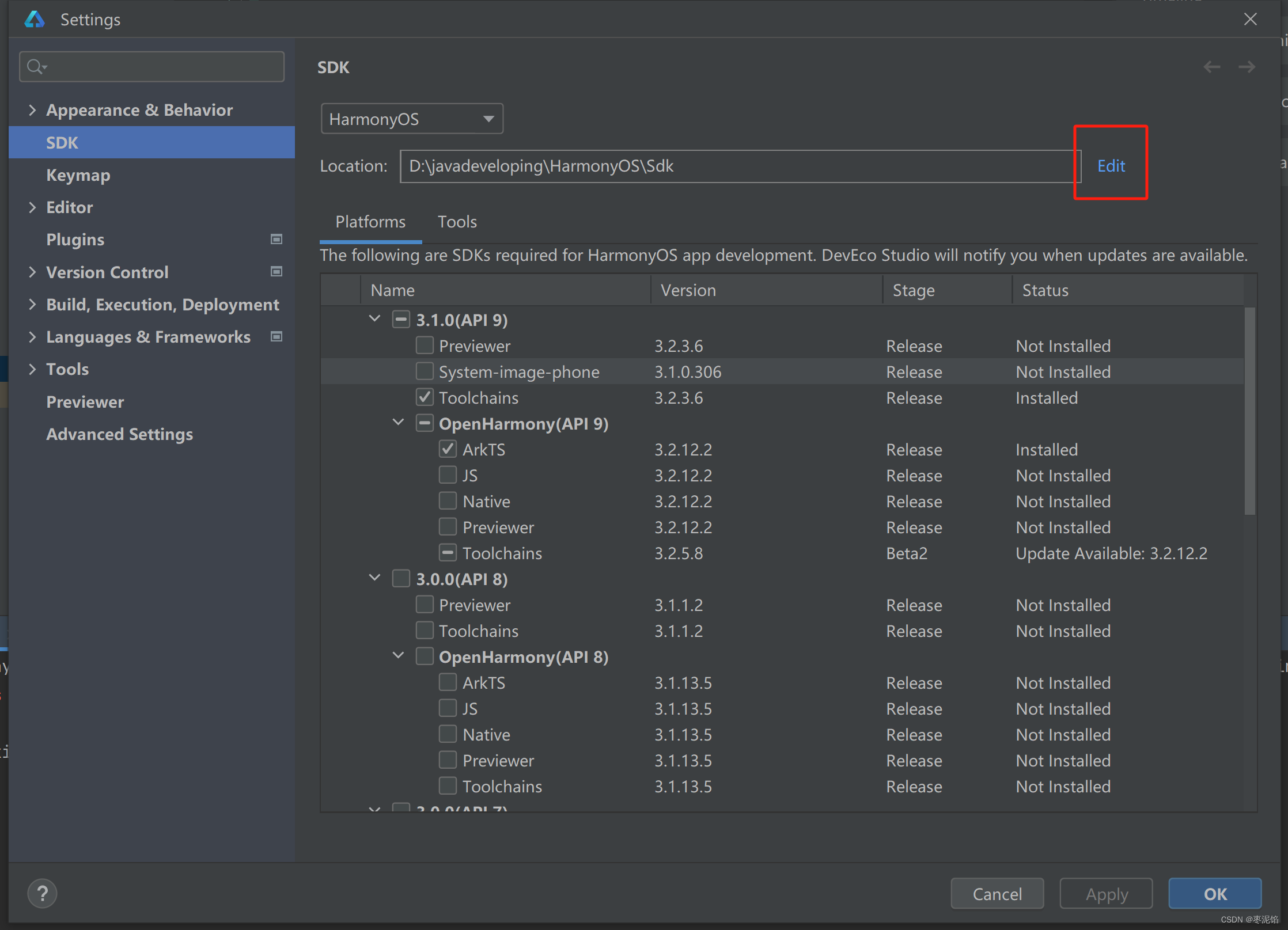This screenshot has width=1288, height=930.
Task: Expand Build, Execution, Deployment section
Action: 32,304
